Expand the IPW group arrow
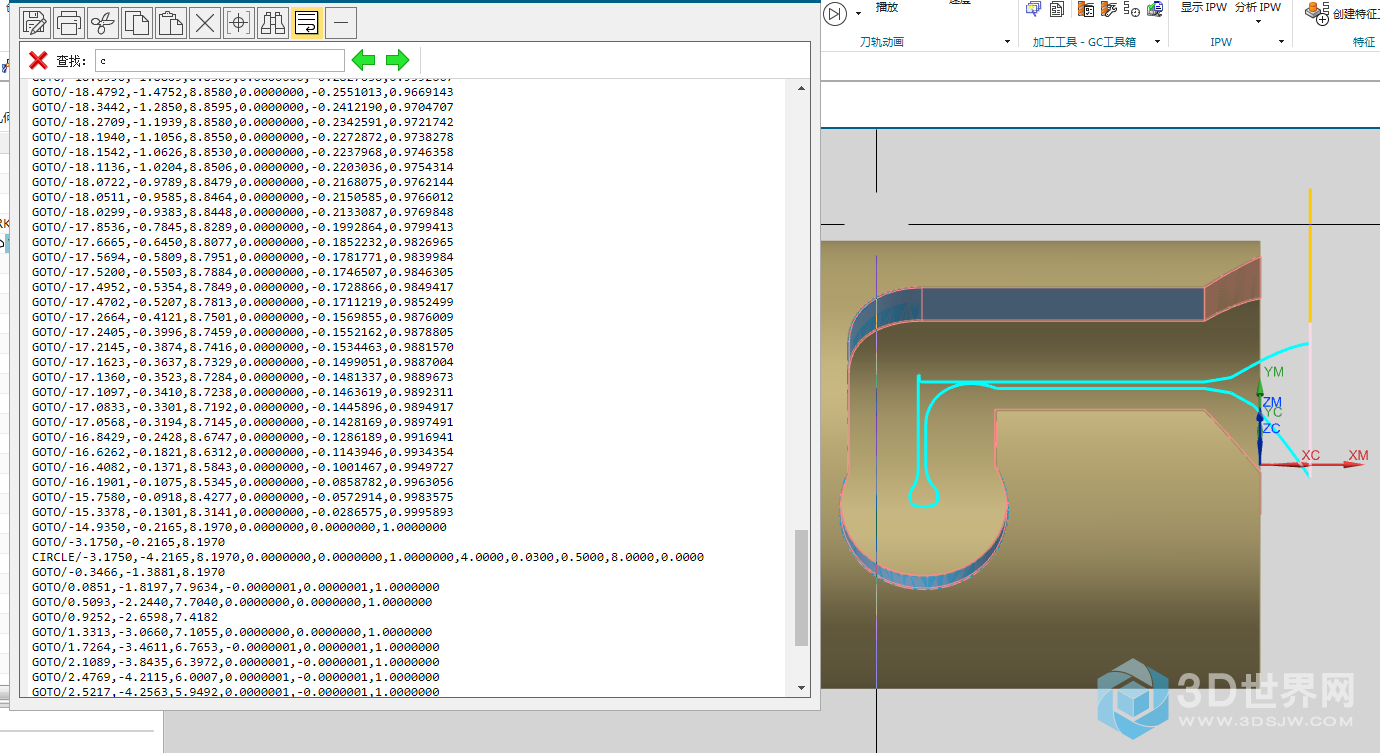The height and width of the screenshot is (753, 1380). 1282,42
